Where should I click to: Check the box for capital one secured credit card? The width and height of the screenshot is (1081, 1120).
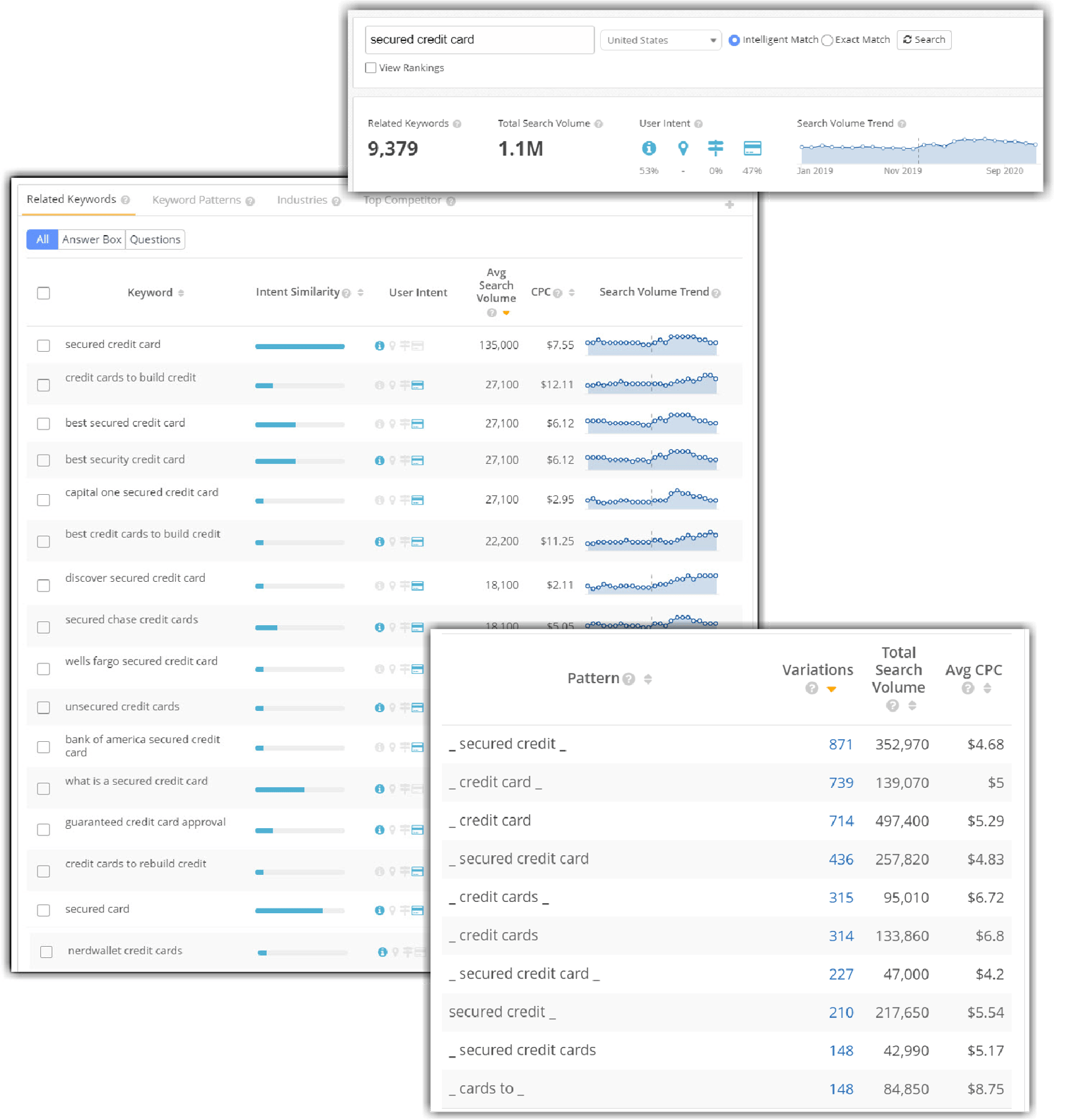(x=43, y=500)
